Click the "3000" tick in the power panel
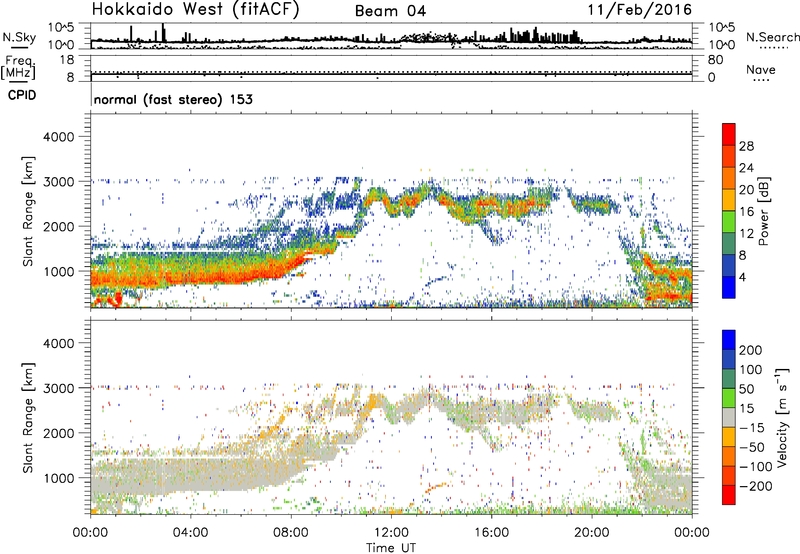 (x=59, y=182)
